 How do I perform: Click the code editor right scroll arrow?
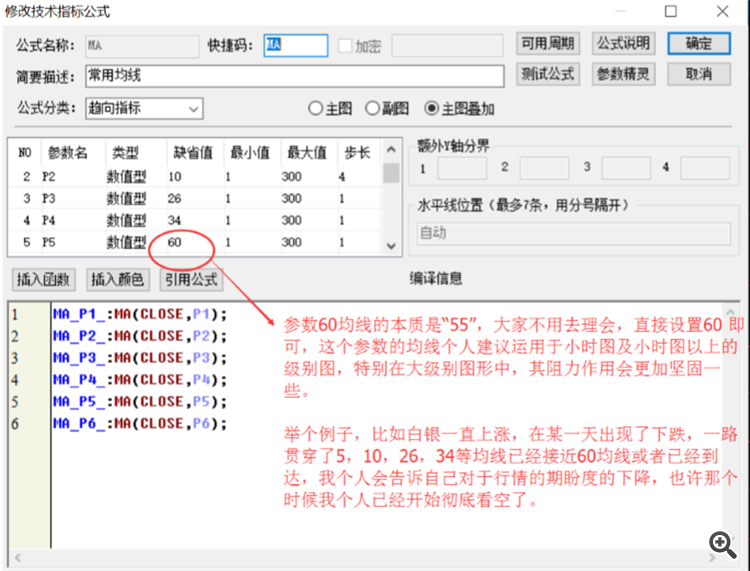(x=713, y=558)
